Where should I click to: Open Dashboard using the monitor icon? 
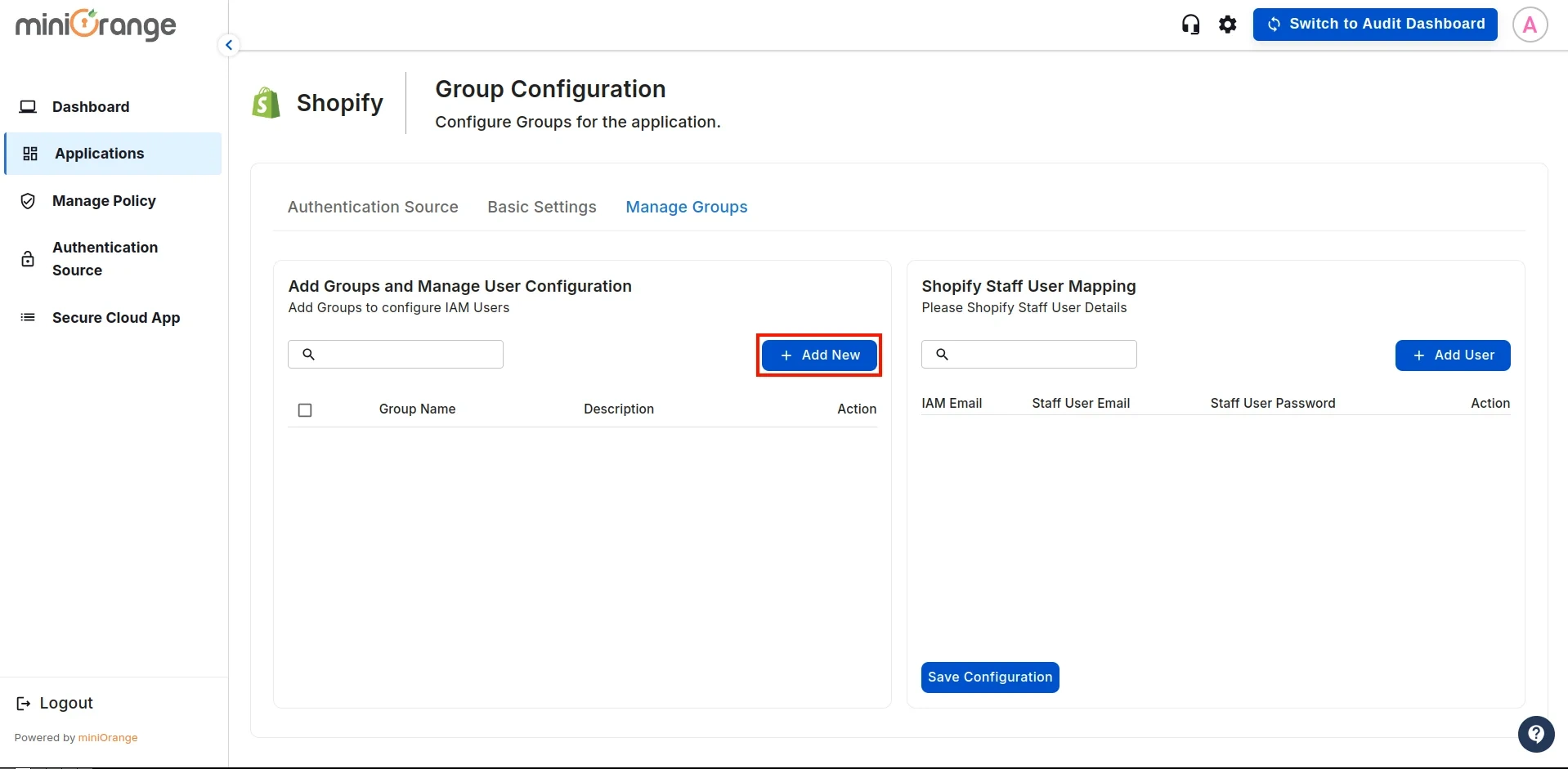pyautogui.click(x=29, y=106)
